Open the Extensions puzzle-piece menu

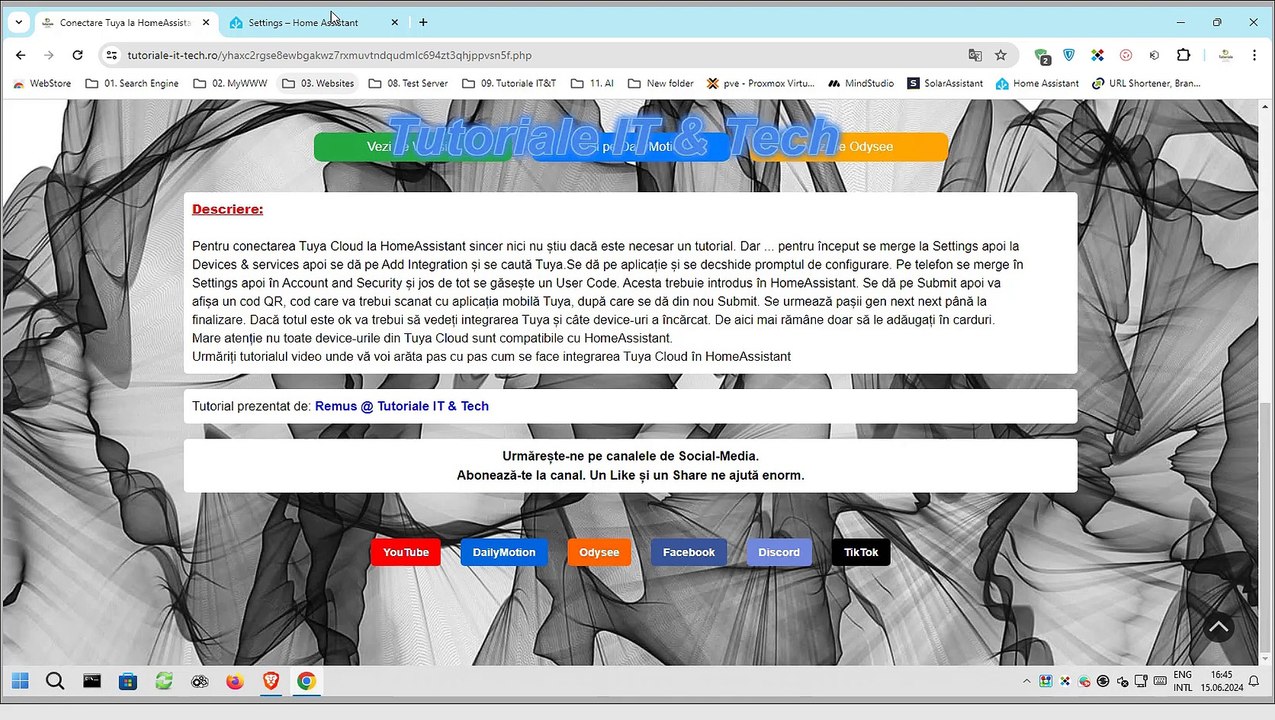[1183, 55]
